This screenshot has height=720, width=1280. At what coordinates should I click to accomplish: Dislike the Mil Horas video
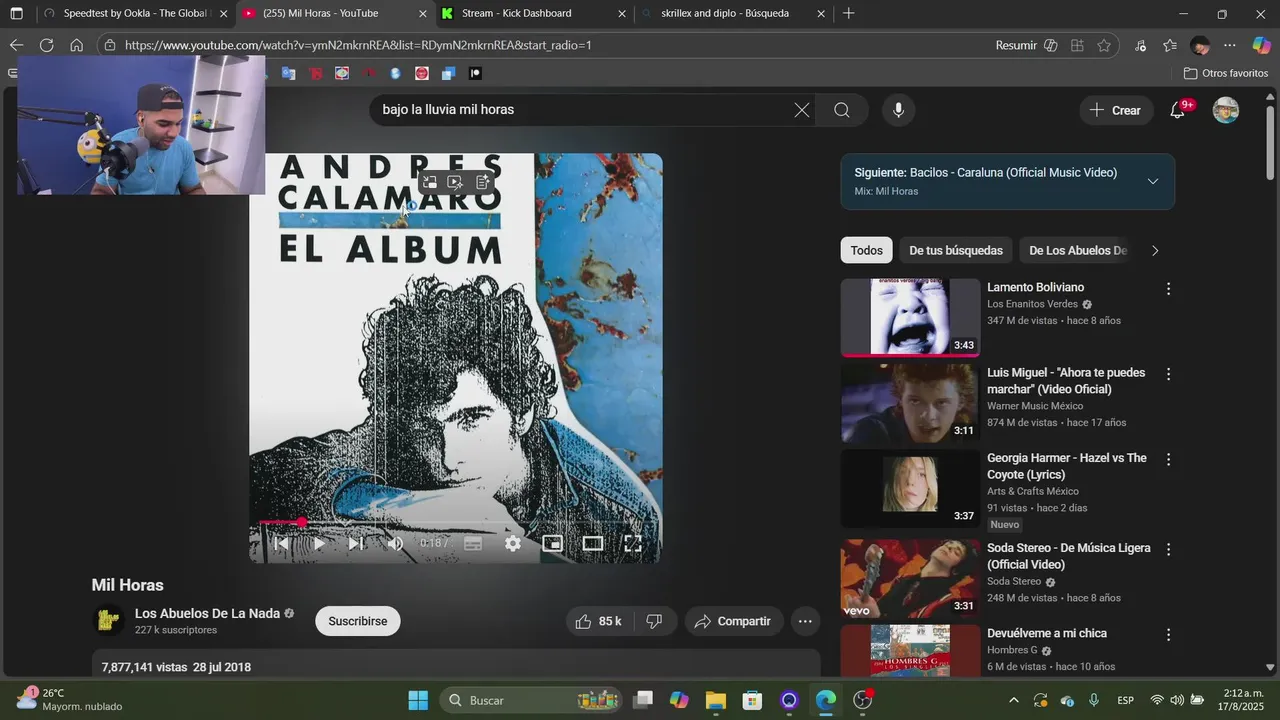(x=654, y=621)
